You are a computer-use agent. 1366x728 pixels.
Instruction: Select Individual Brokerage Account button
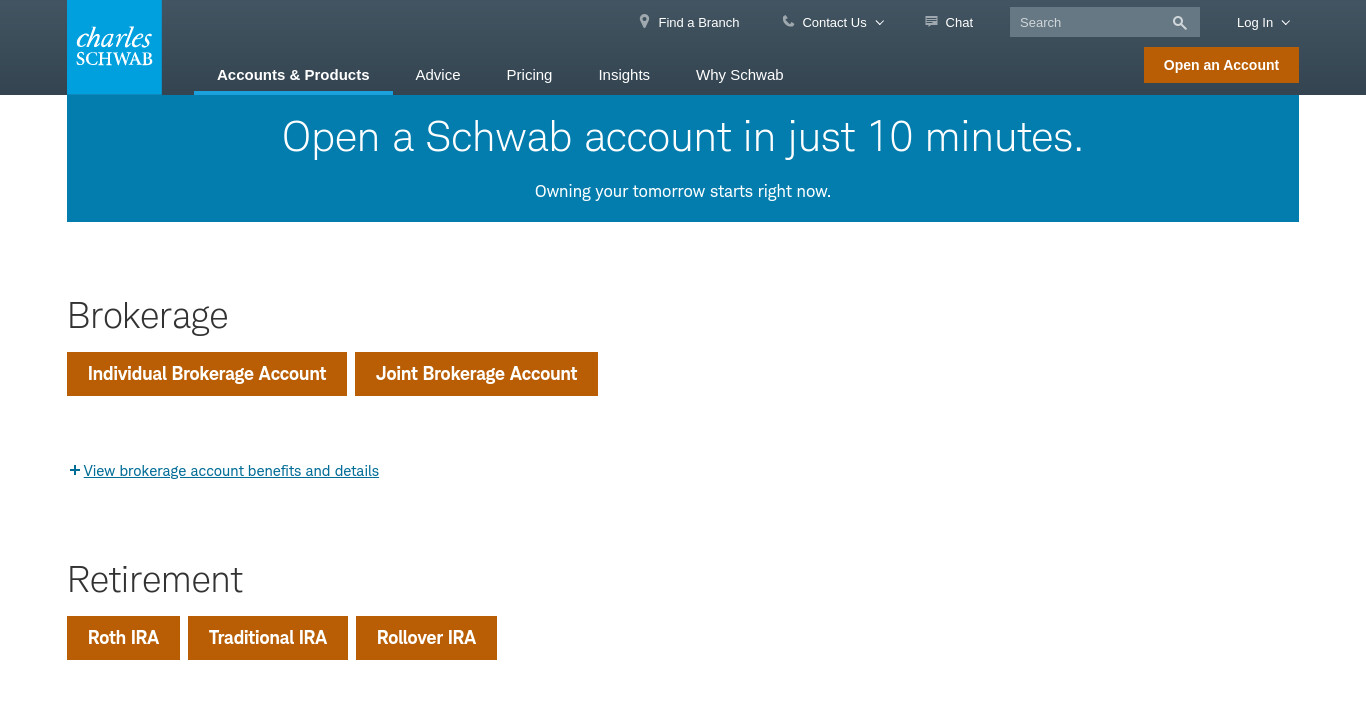click(207, 374)
